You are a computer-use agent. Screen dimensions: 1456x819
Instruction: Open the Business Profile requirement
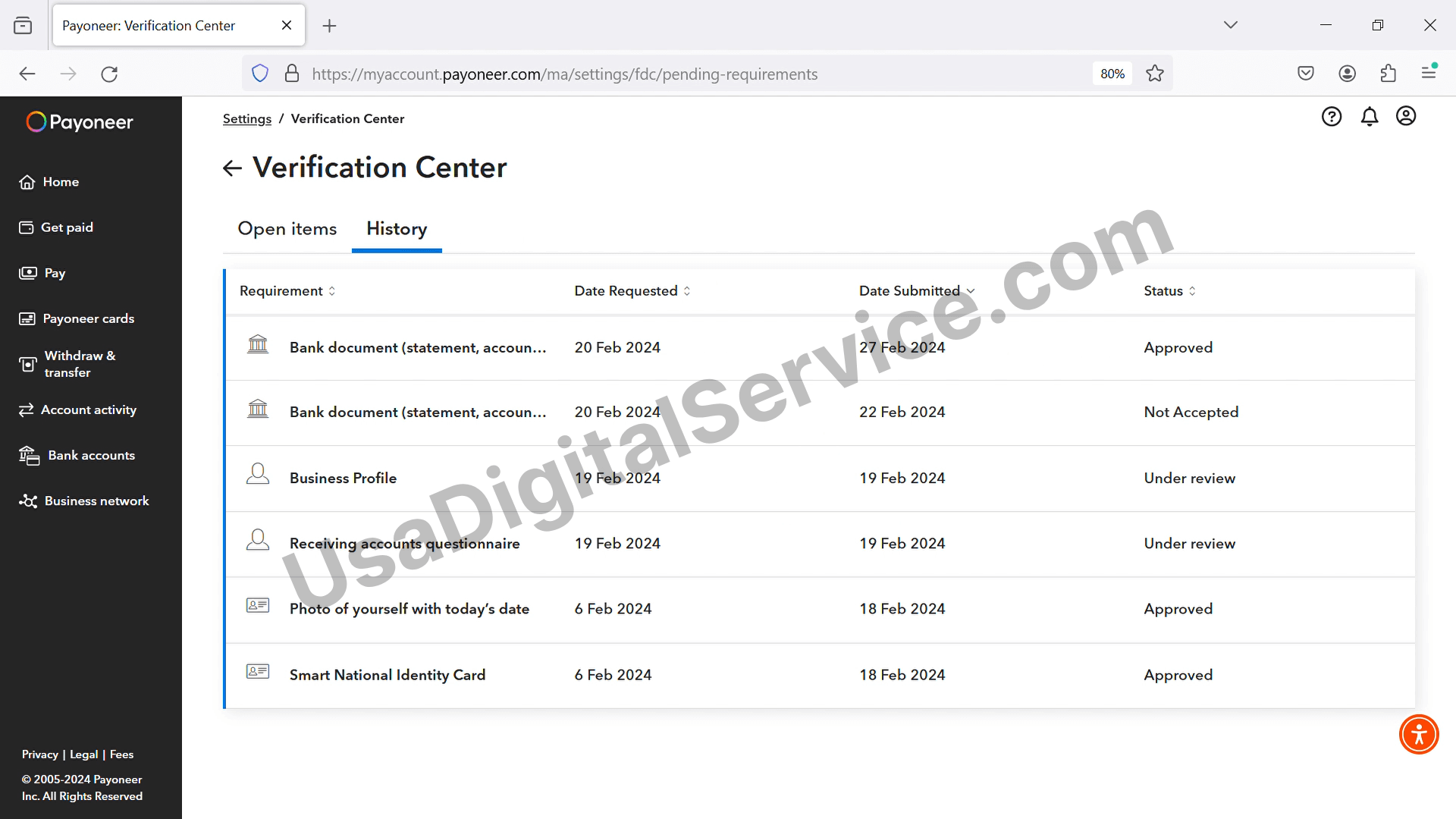coord(343,479)
